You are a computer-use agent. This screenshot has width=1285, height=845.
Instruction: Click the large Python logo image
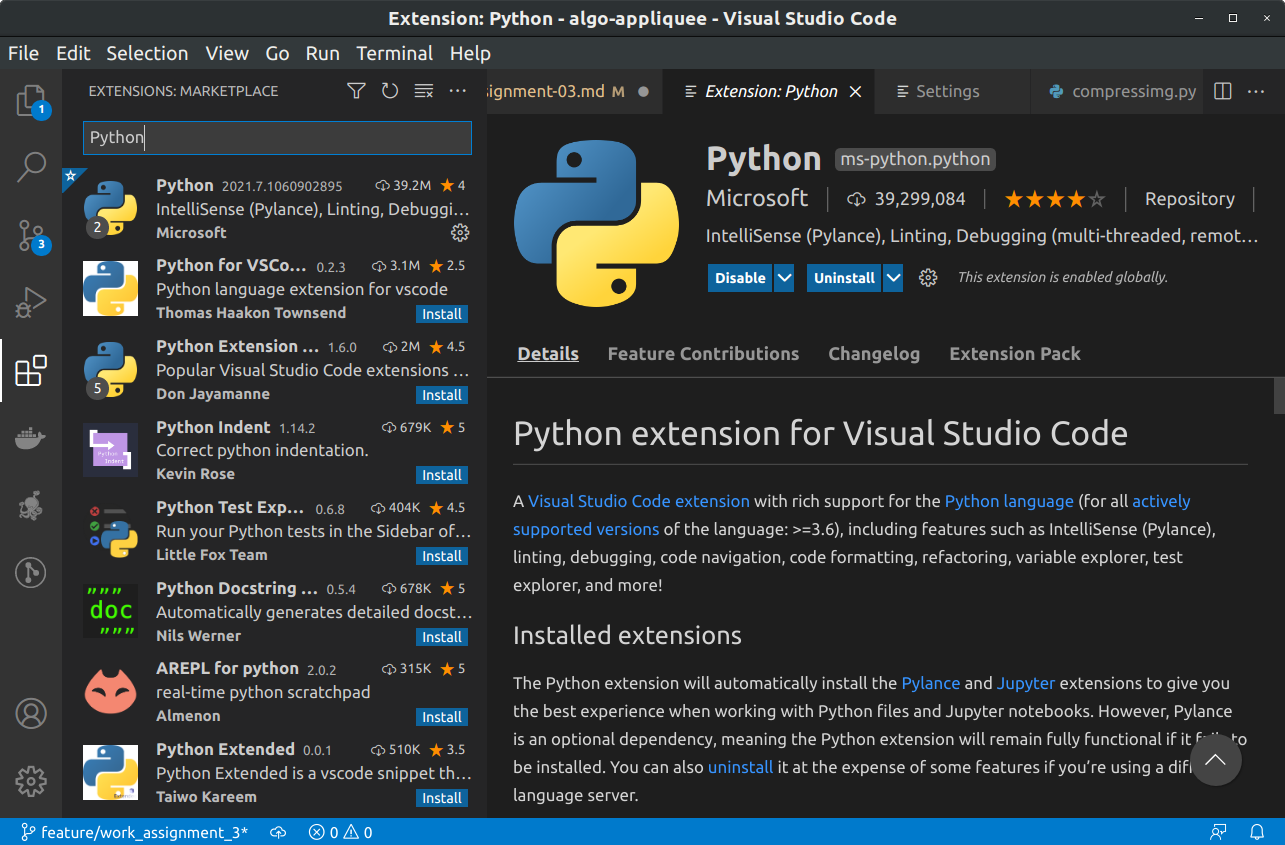click(596, 223)
